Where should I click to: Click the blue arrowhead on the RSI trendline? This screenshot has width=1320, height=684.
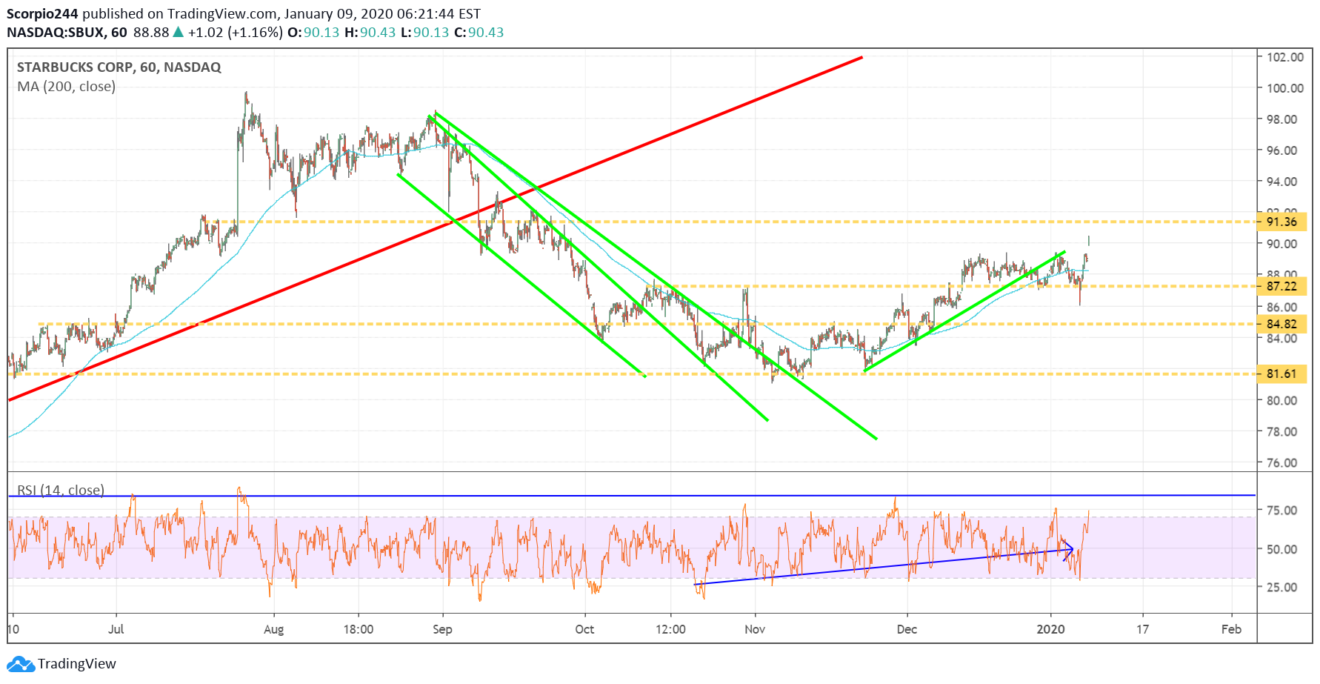tap(1068, 548)
